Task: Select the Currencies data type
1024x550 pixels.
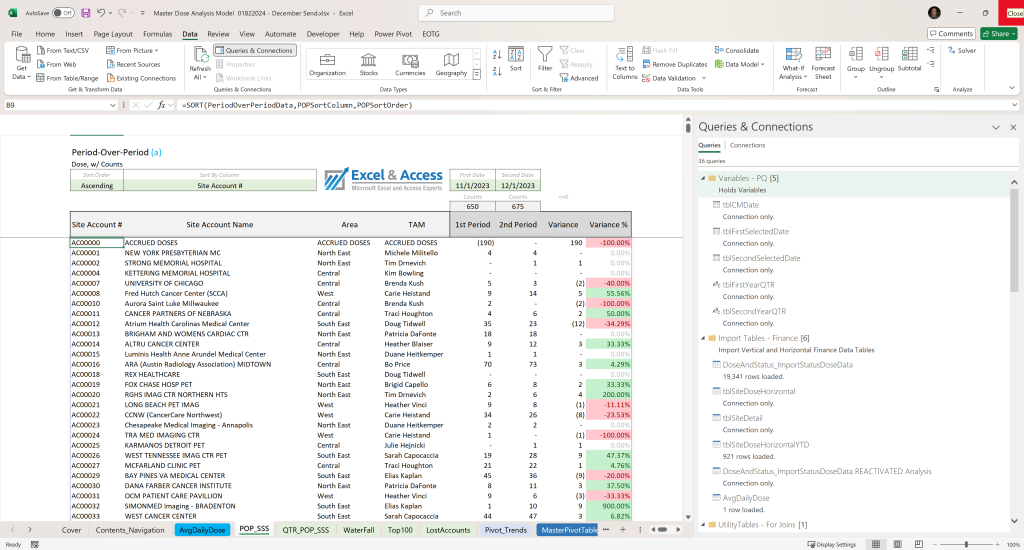Action: [x=410, y=64]
